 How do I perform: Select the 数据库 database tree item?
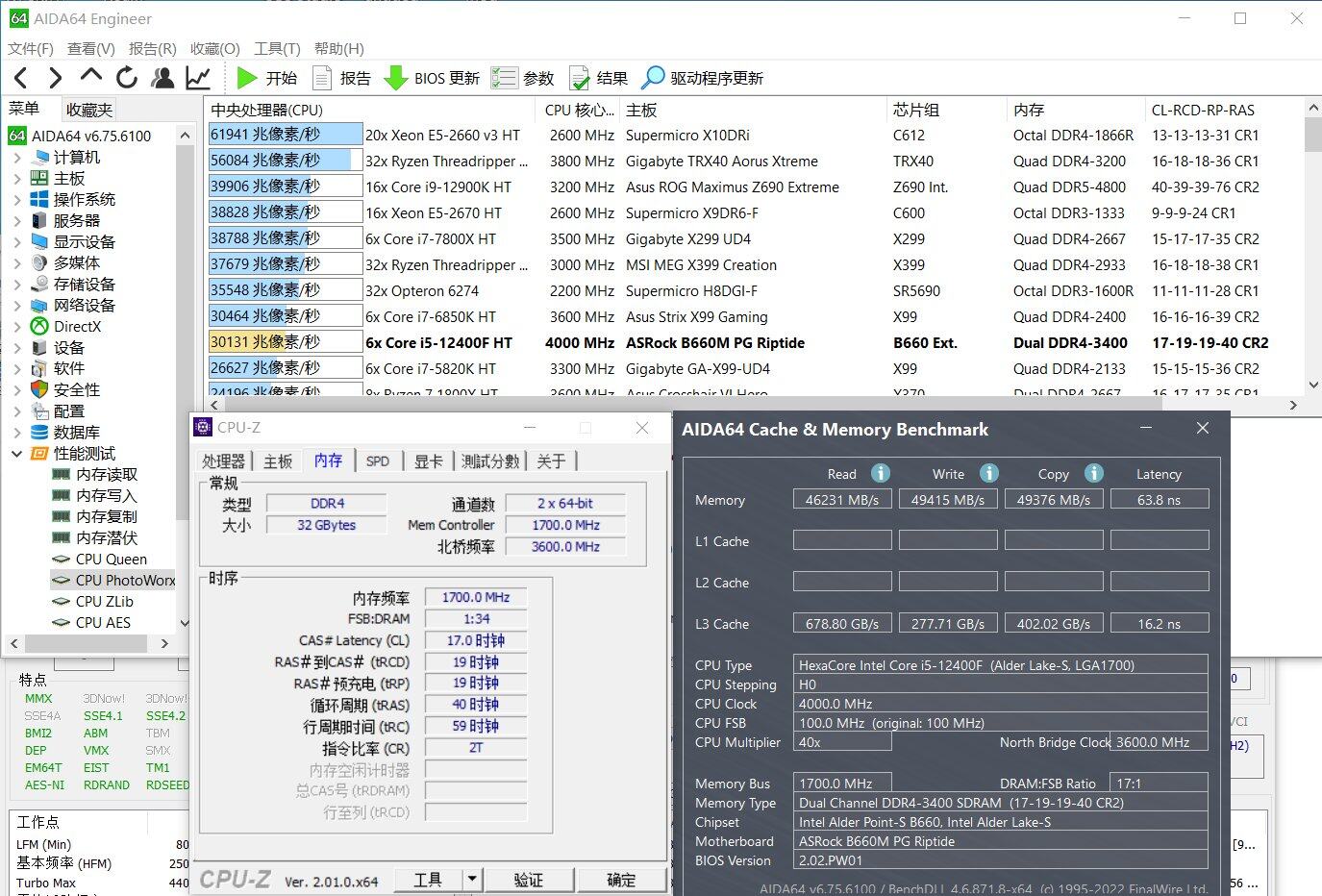click(x=77, y=432)
